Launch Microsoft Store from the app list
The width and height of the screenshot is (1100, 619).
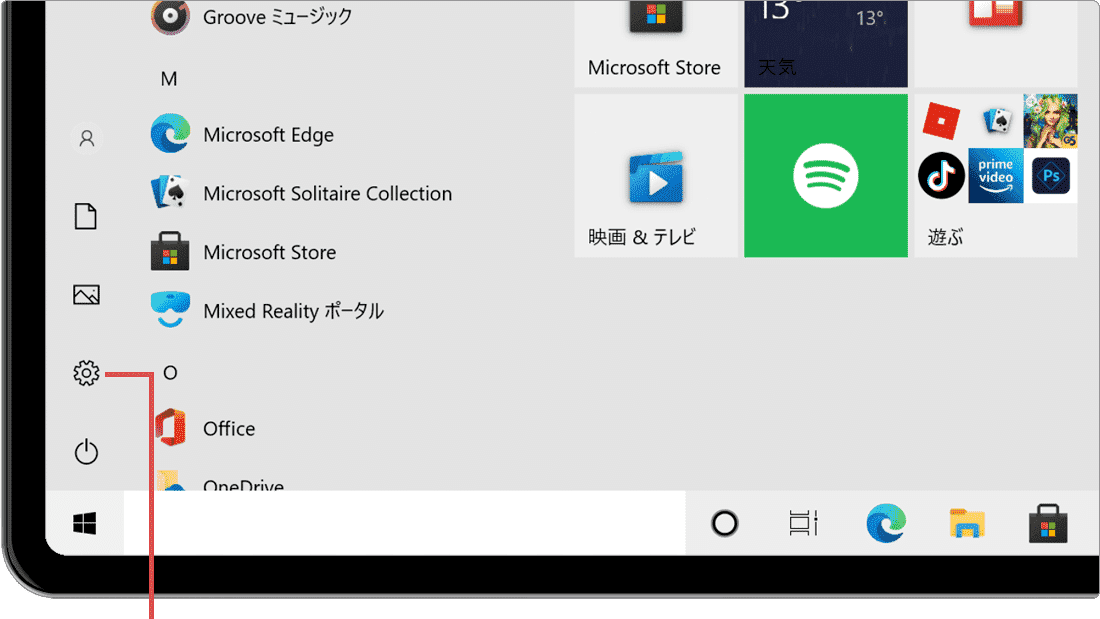coord(243,252)
